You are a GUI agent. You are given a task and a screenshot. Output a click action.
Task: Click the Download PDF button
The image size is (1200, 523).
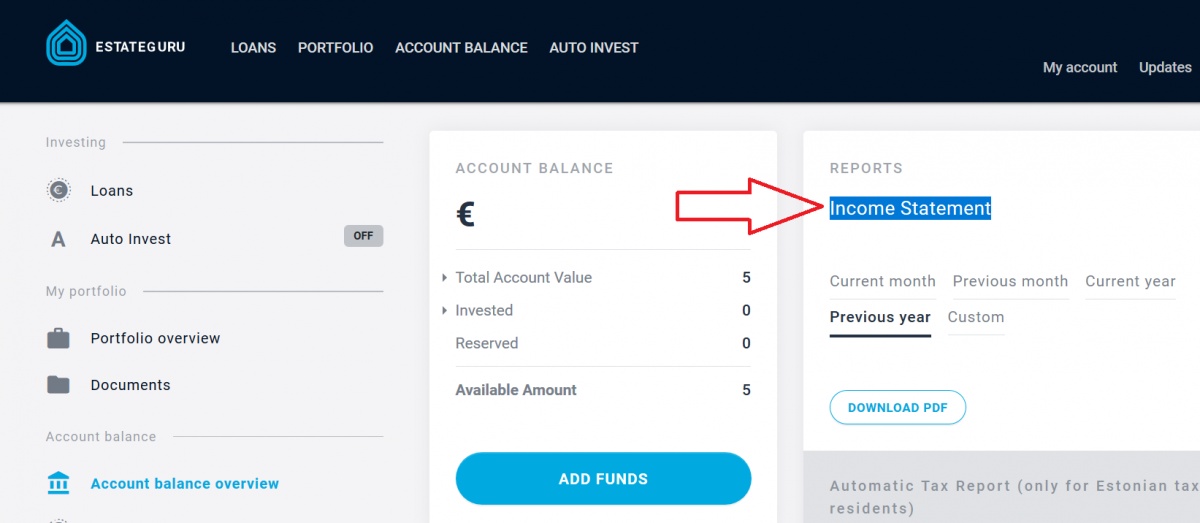pyautogui.click(x=897, y=408)
